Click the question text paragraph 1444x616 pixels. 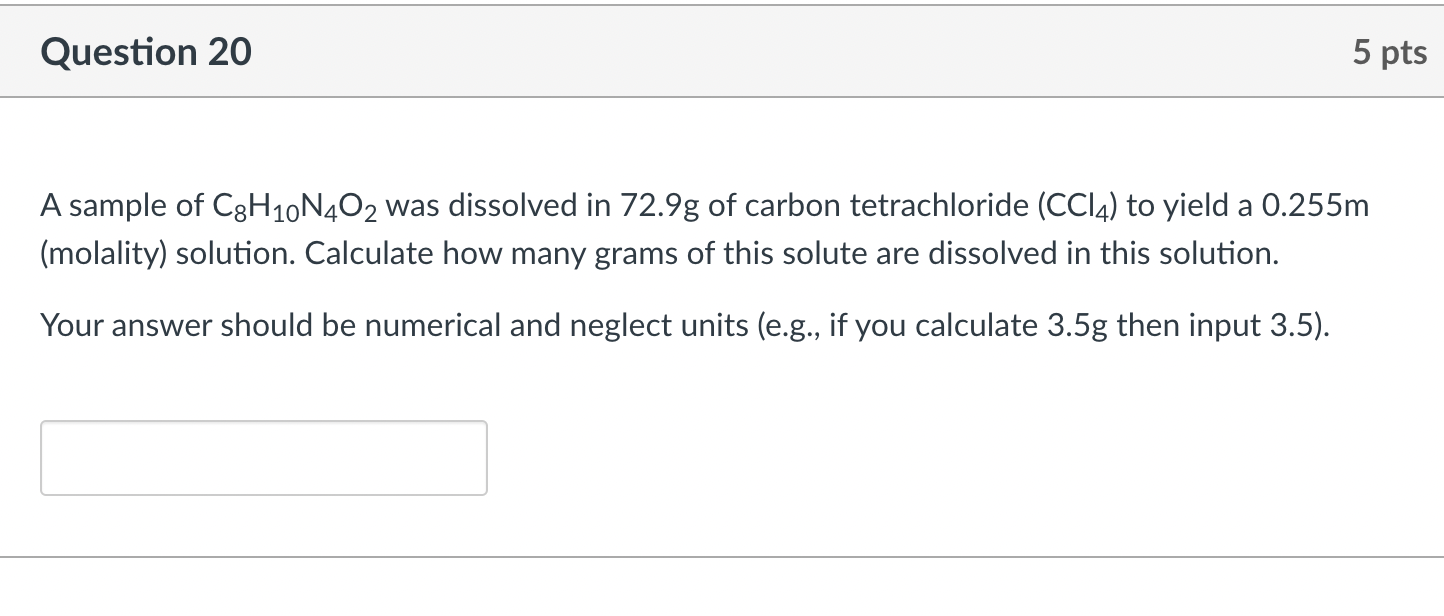pyautogui.click(x=700, y=228)
